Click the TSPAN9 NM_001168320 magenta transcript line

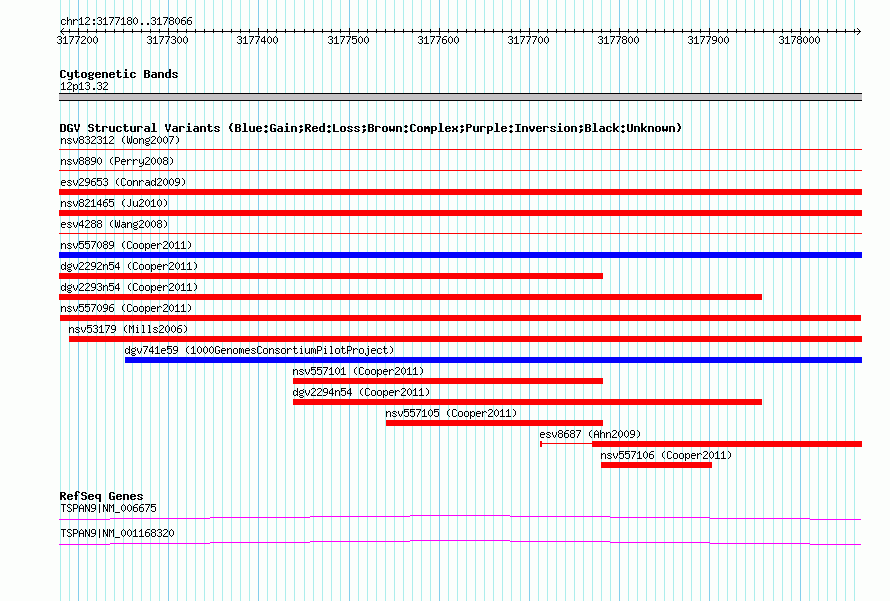pos(460,542)
